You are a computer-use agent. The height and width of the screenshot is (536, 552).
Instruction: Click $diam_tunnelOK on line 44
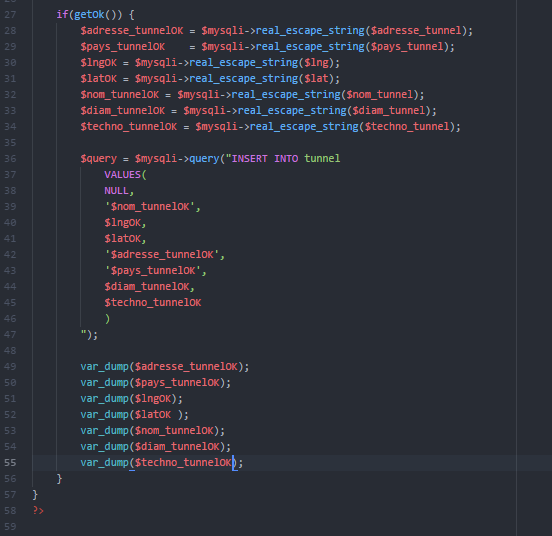point(147,287)
